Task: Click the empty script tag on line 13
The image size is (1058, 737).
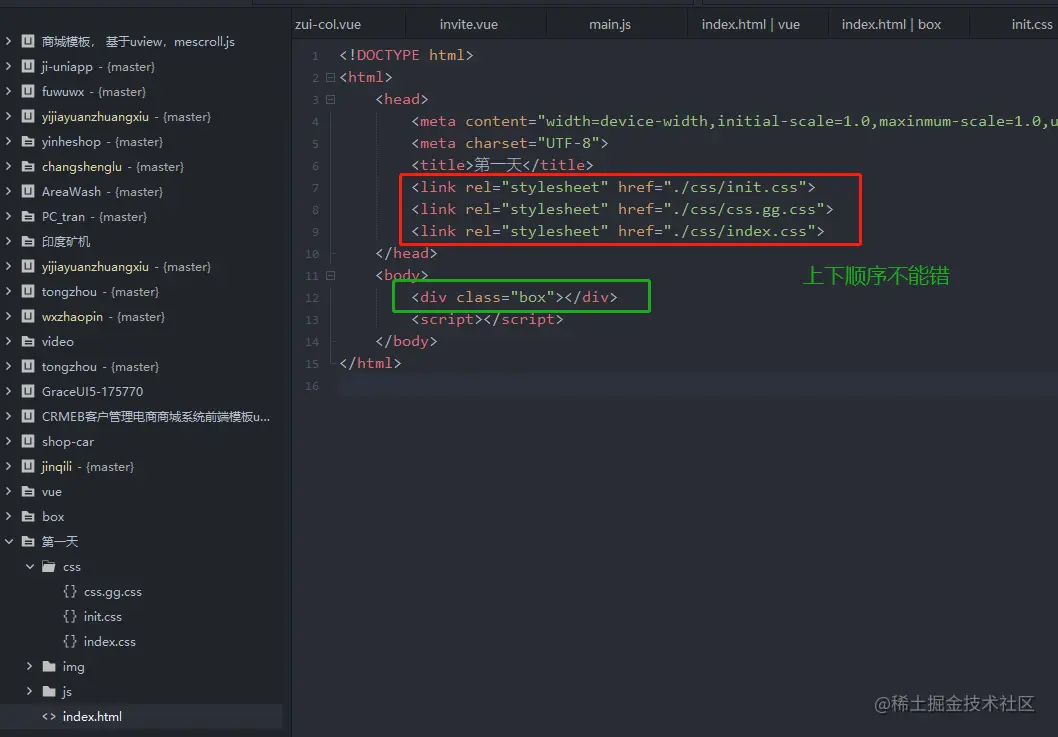Action: 487,319
